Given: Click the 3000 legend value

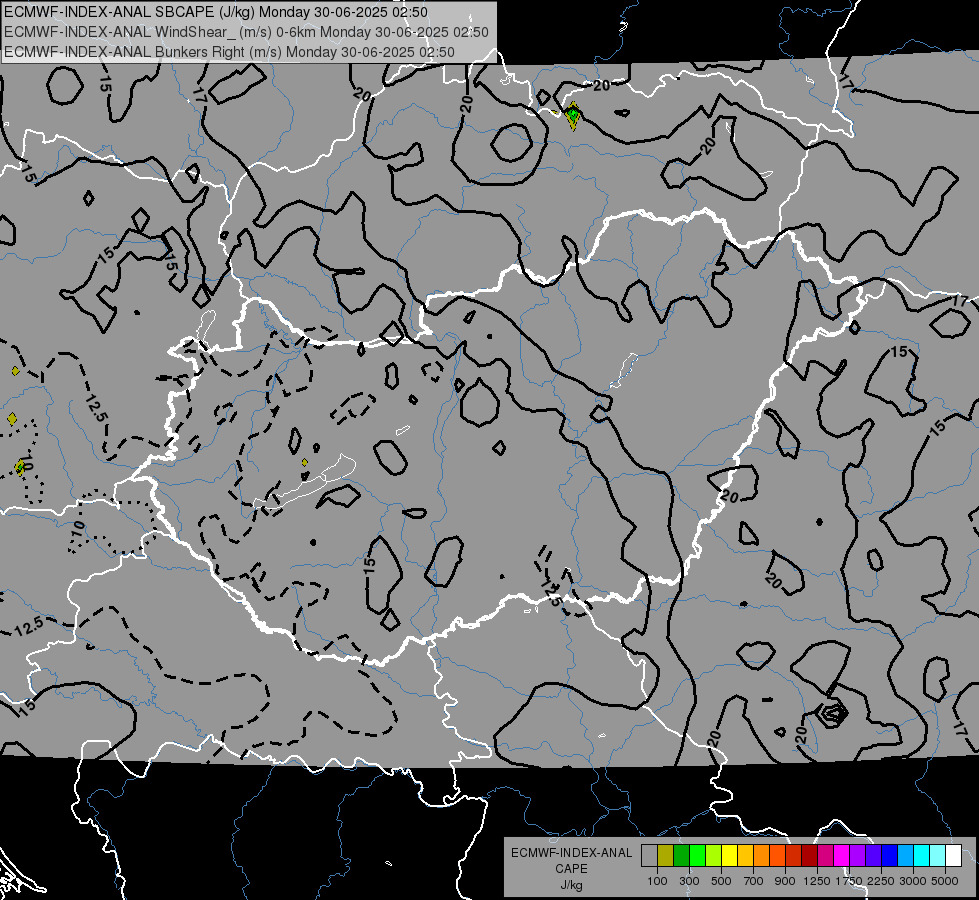Looking at the screenshot, I should pyautogui.click(x=913, y=881).
